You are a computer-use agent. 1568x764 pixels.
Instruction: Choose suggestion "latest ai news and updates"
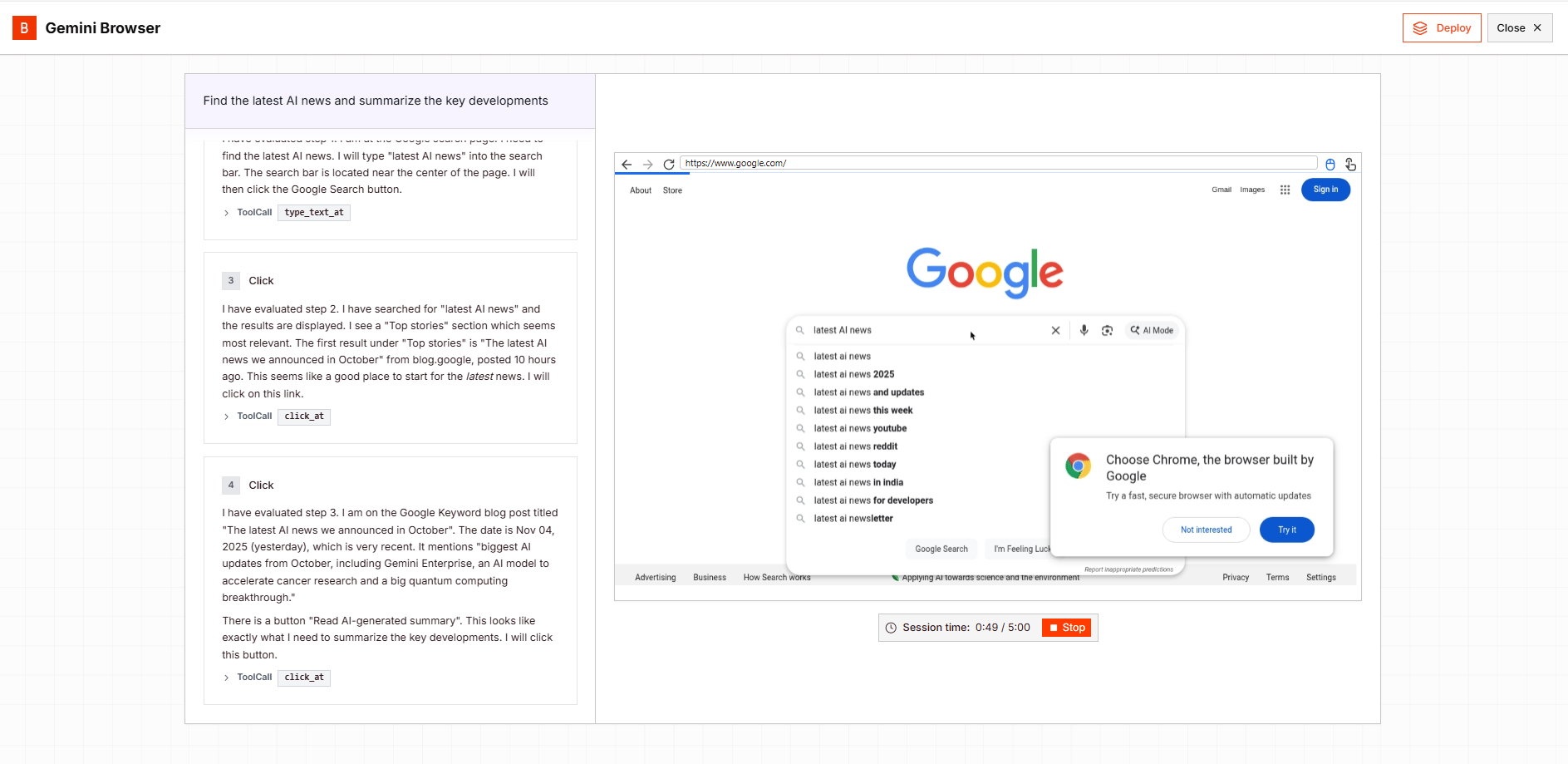click(x=869, y=393)
